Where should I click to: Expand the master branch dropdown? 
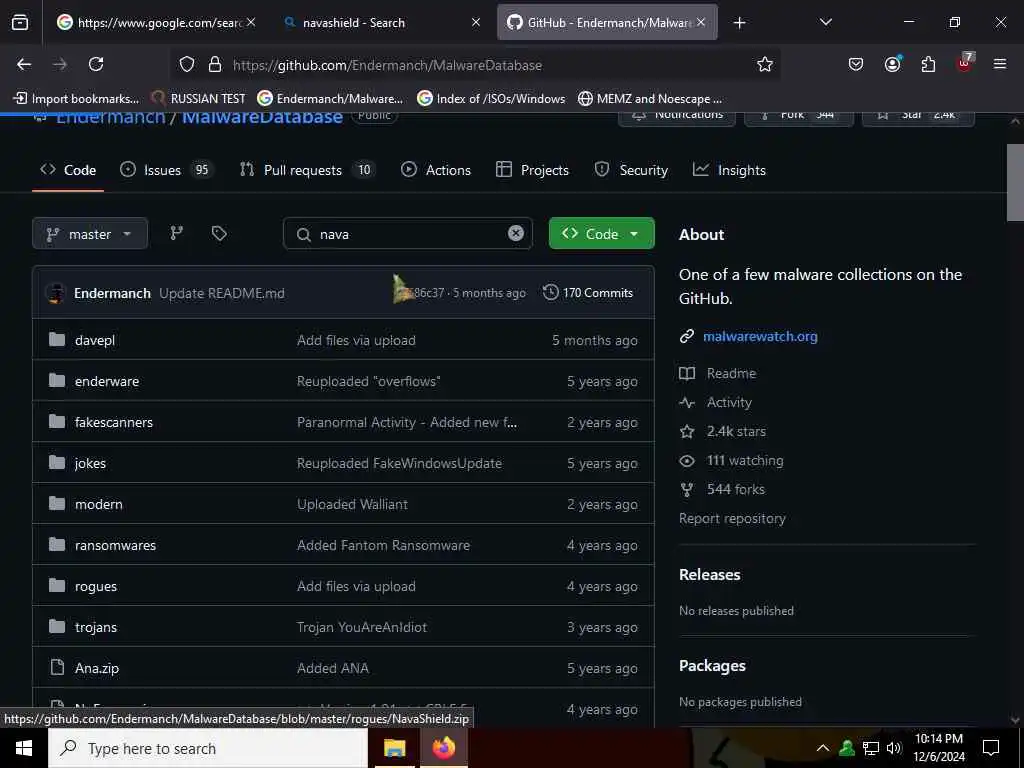(x=90, y=234)
